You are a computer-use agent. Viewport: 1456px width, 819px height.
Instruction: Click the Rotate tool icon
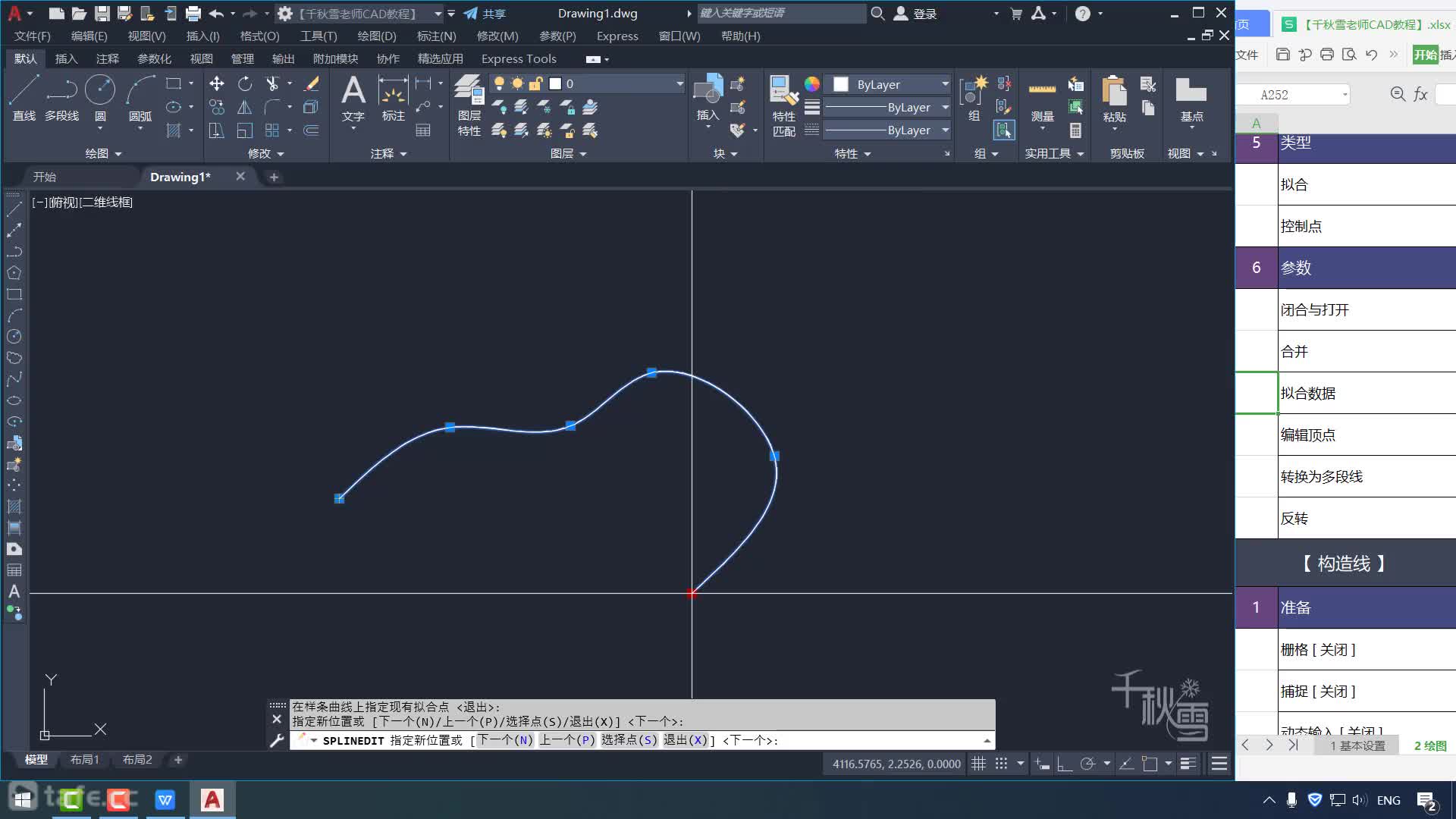point(244,83)
